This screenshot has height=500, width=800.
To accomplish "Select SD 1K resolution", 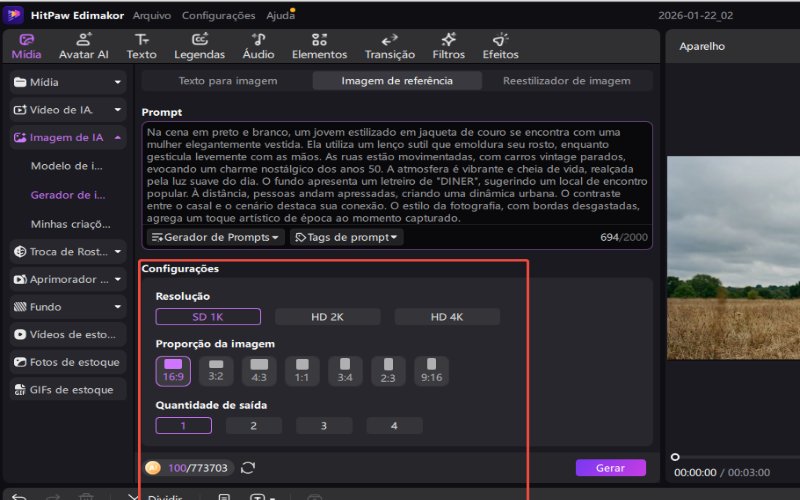I will [x=208, y=317].
